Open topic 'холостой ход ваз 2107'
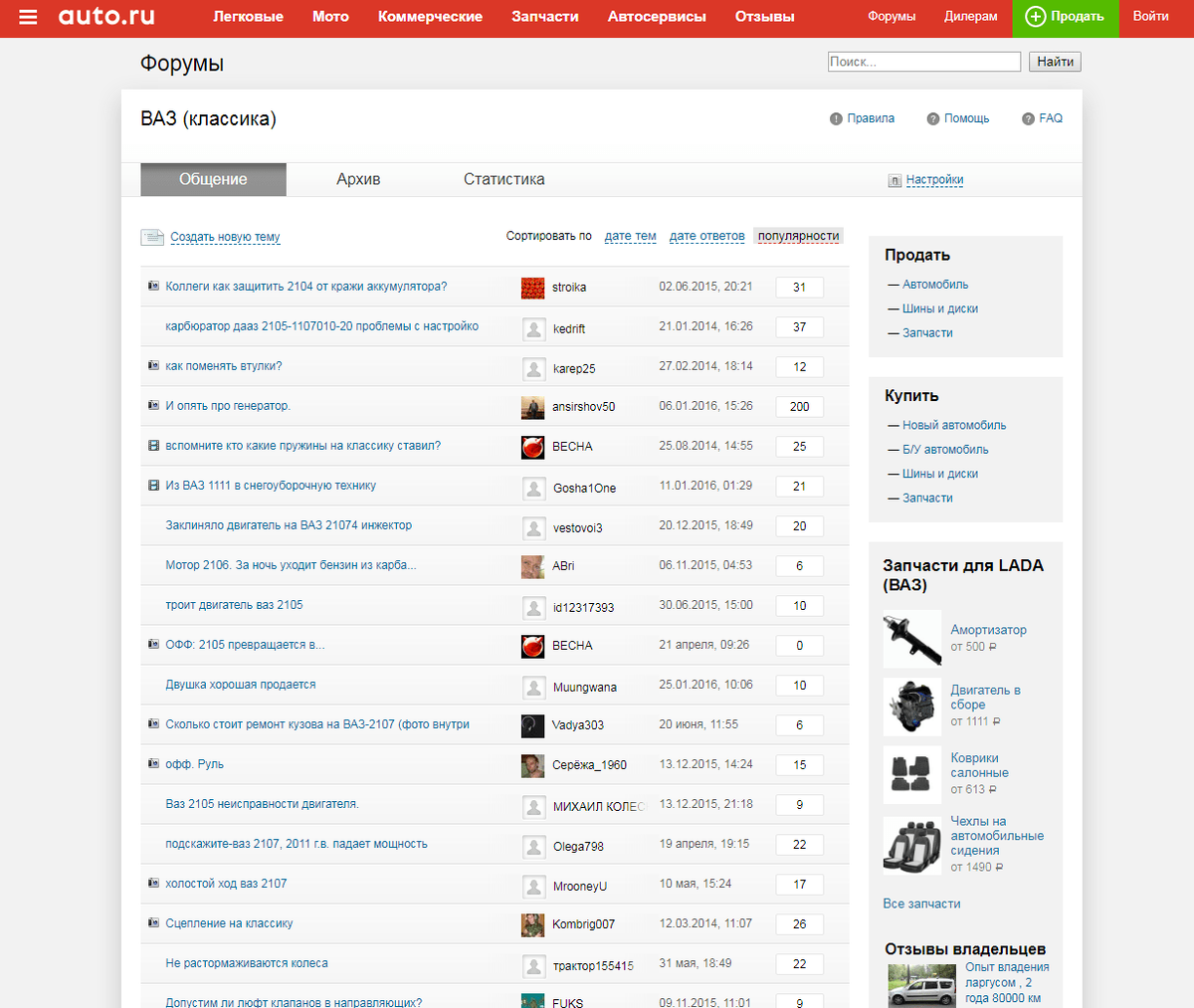Viewport: 1194px width, 1008px height. point(226,884)
